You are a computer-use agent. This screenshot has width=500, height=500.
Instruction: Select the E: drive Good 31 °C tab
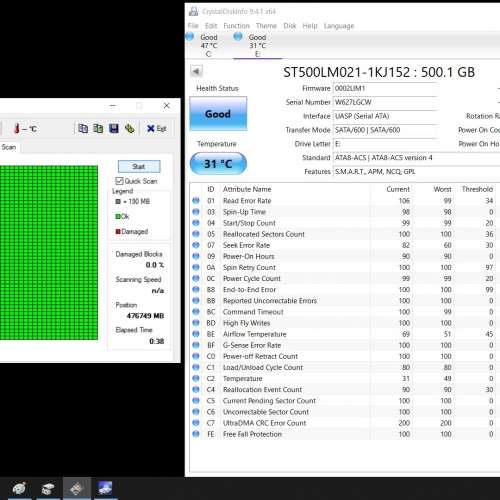pos(257,45)
